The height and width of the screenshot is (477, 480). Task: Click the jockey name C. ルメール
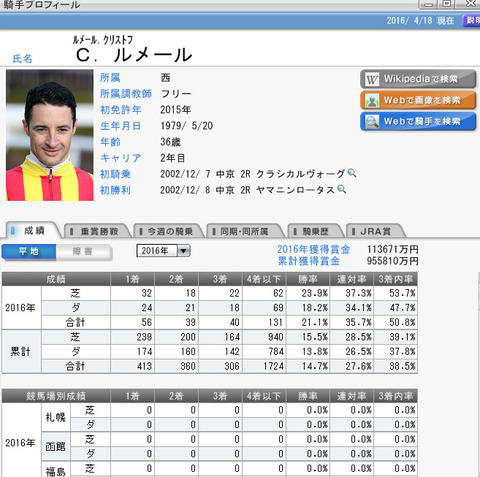[134, 55]
